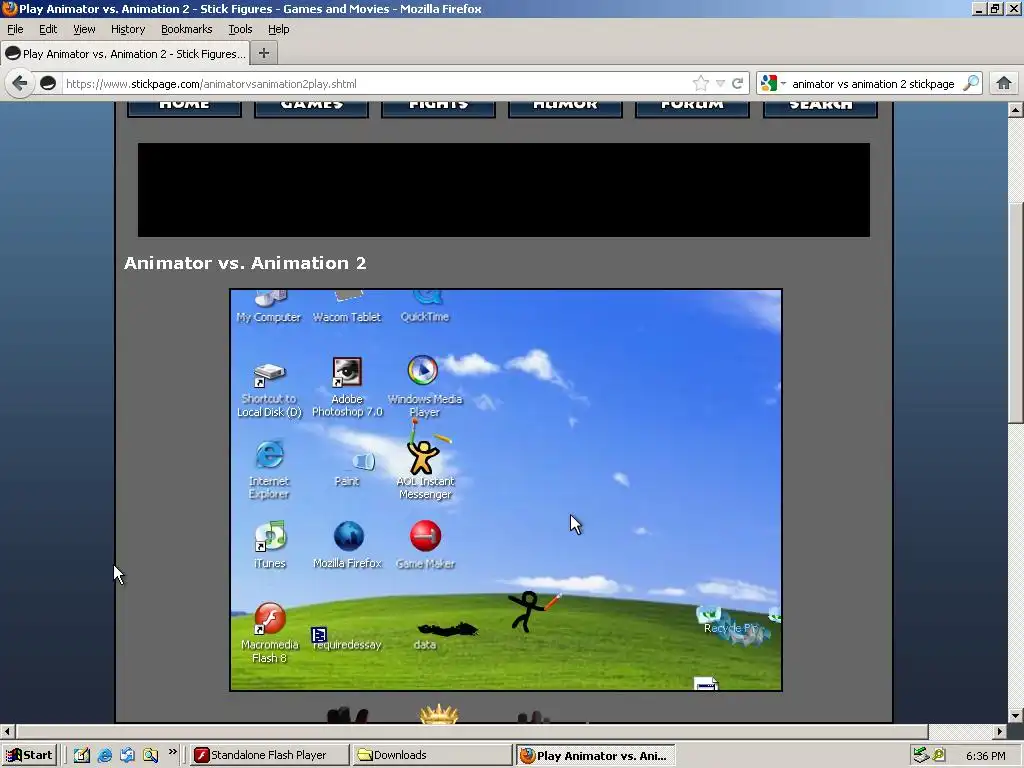Click the Internet Explorer quick launch icon
The height and width of the screenshot is (768, 1024).
point(104,756)
